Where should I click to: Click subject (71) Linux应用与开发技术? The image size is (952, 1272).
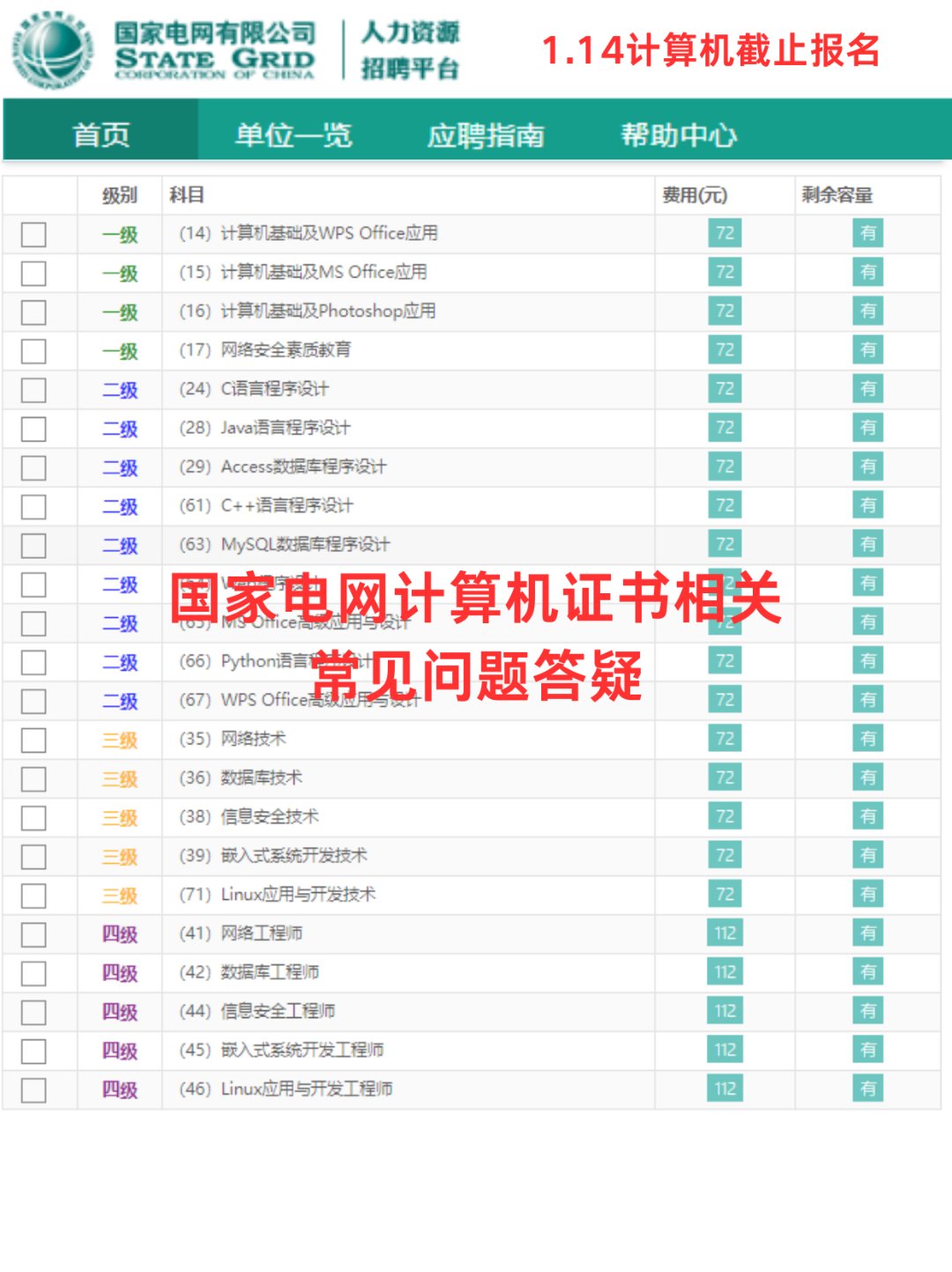[278, 895]
